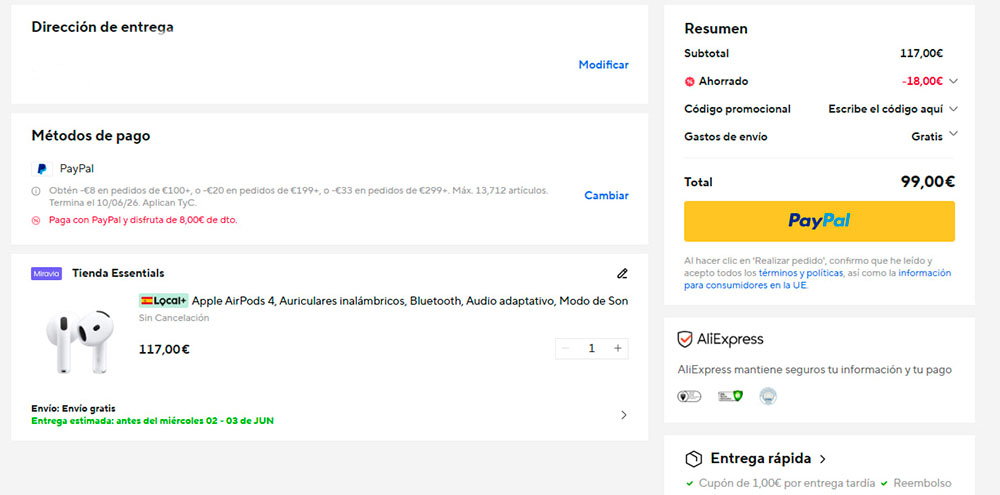Image resolution: width=1000 pixels, height=495 pixels.
Task: Click the -18,00€ savings amount
Action: click(x=922, y=82)
